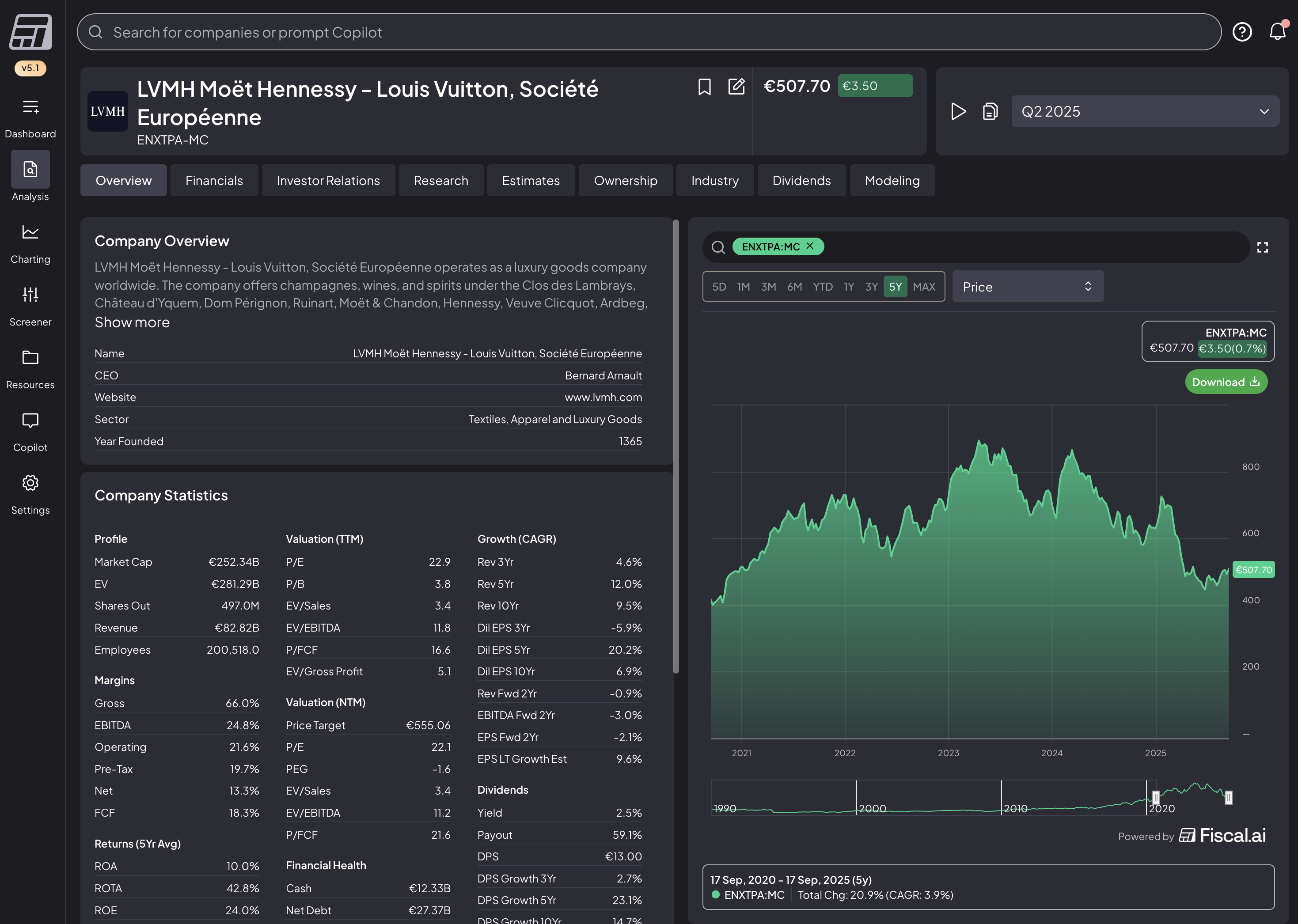Click the edit note pencil icon

coord(736,87)
